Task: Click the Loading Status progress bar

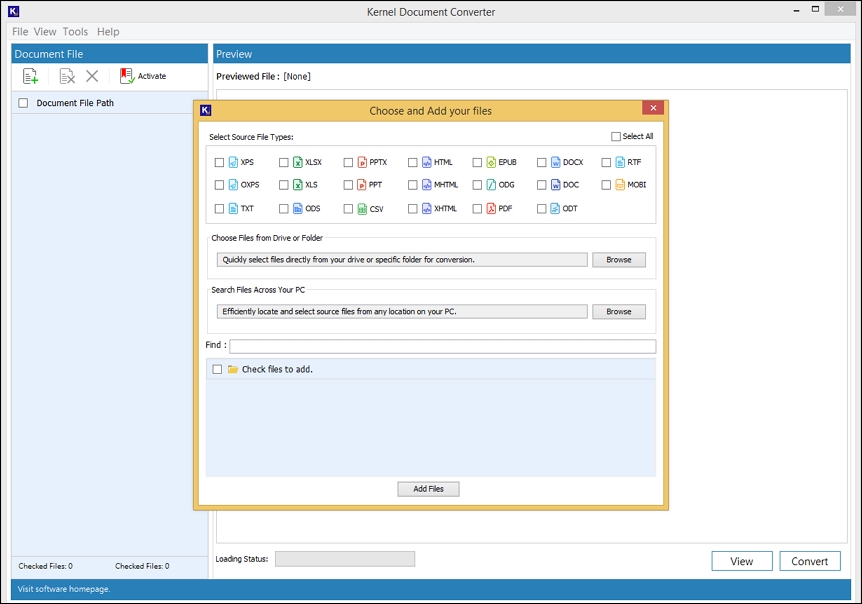Action: [345, 559]
